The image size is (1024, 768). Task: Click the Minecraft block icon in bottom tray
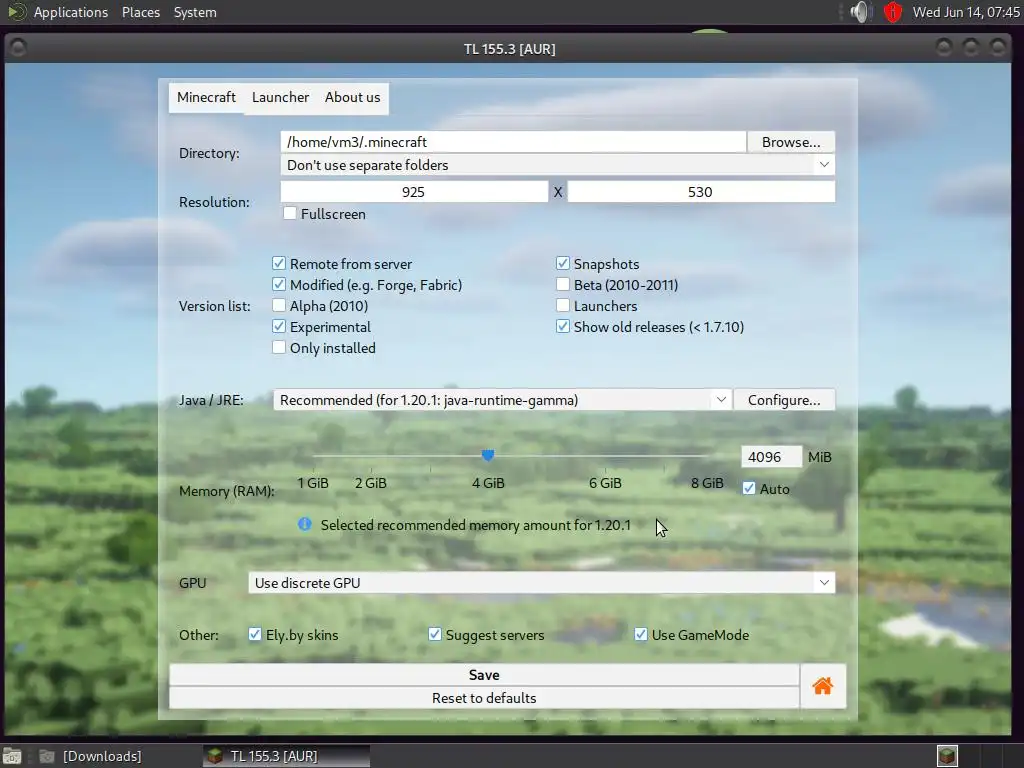click(x=947, y=756)
